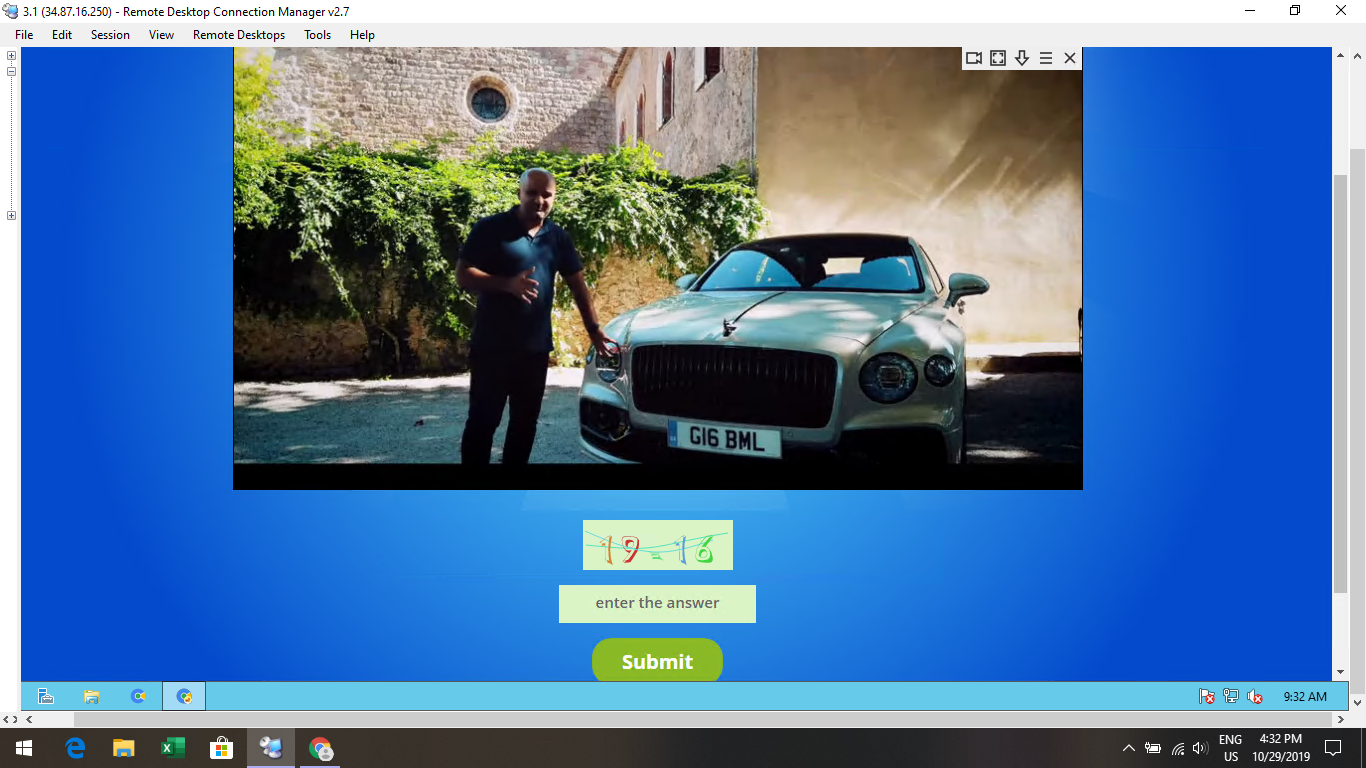Open the Tools menu

tap(317, 34)
